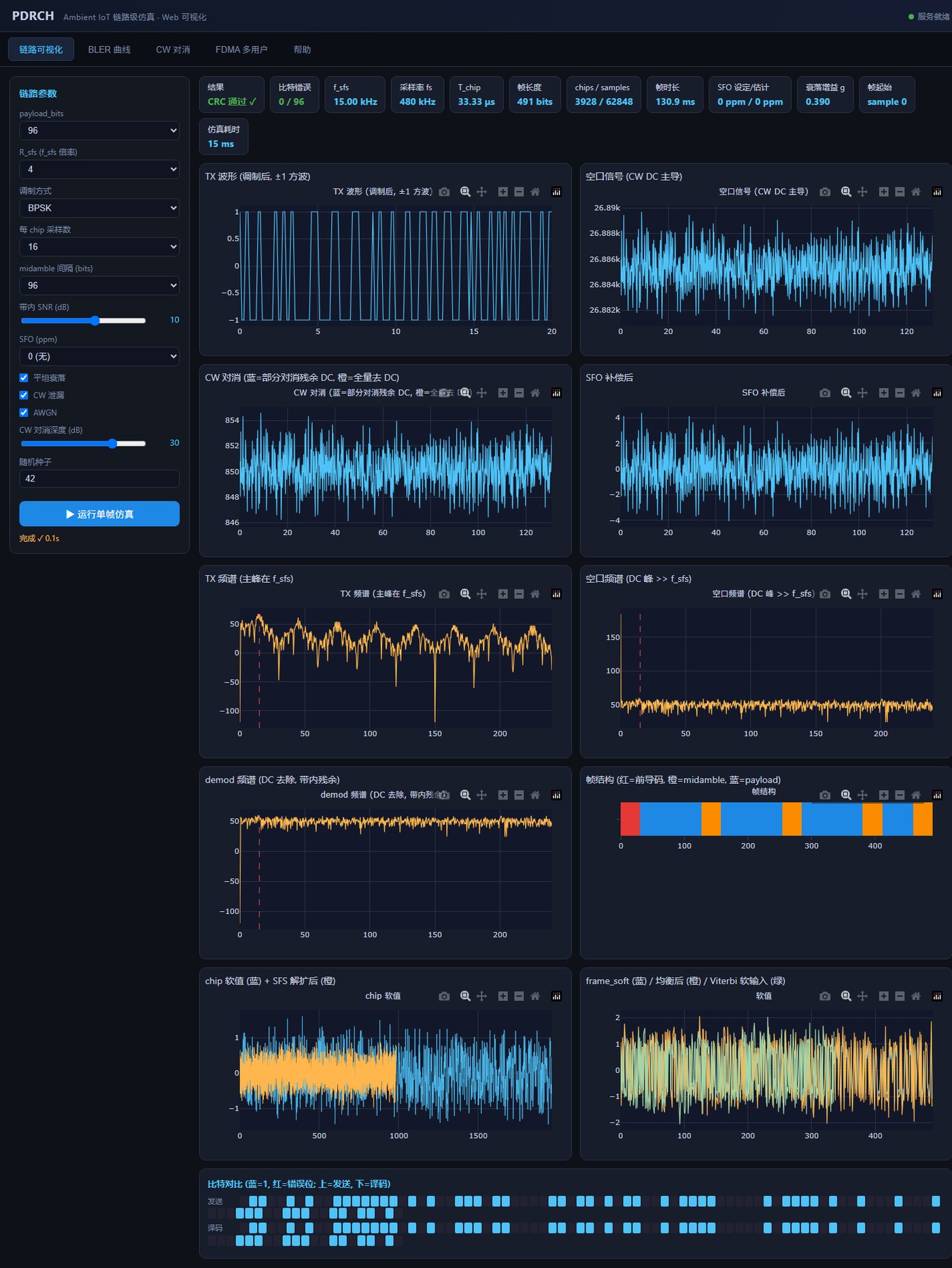
Task: Toggle the AWGN checkbox
Action: [24, 413]
